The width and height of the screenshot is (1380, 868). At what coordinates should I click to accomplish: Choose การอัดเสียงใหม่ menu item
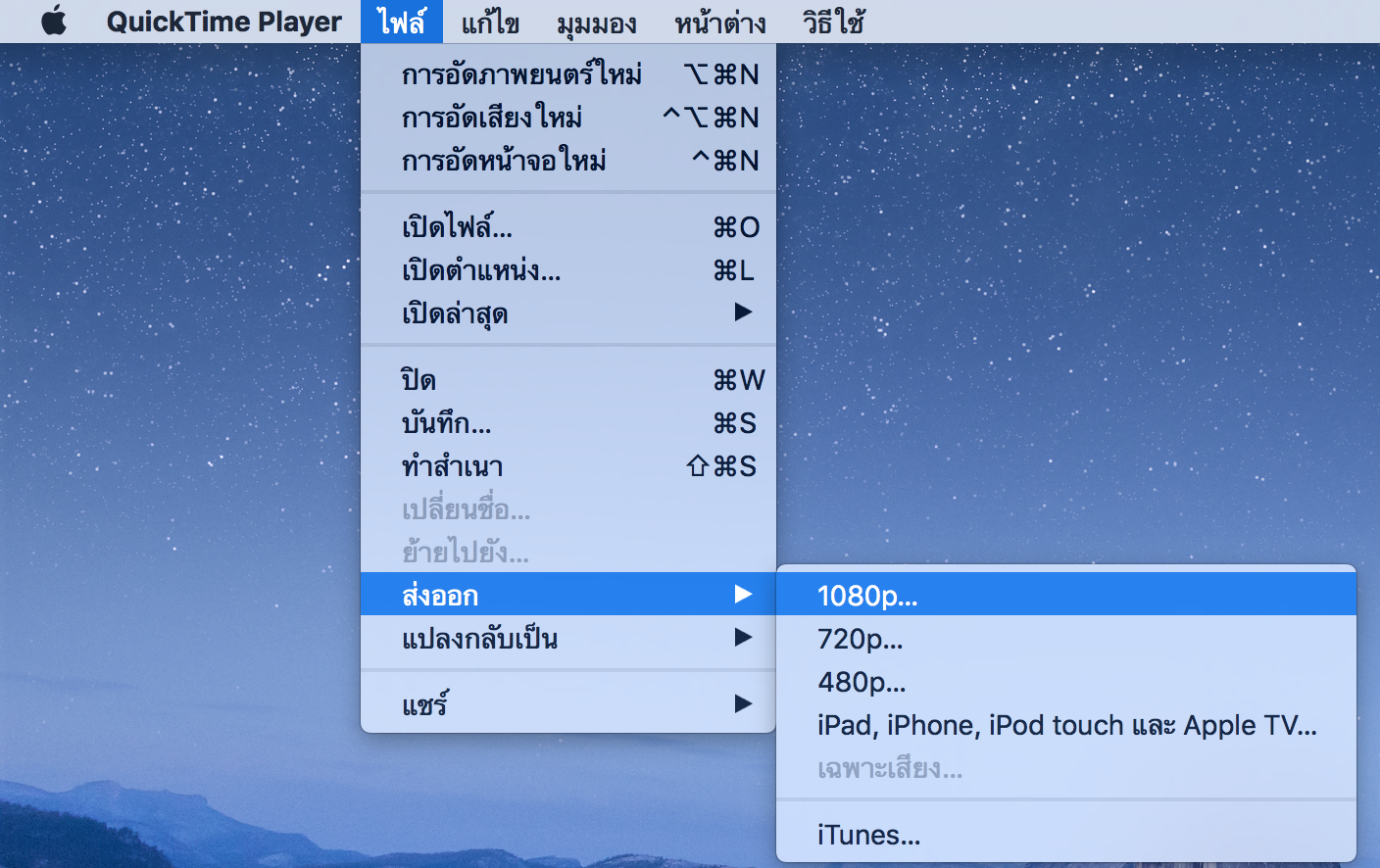tap(568, 118)
